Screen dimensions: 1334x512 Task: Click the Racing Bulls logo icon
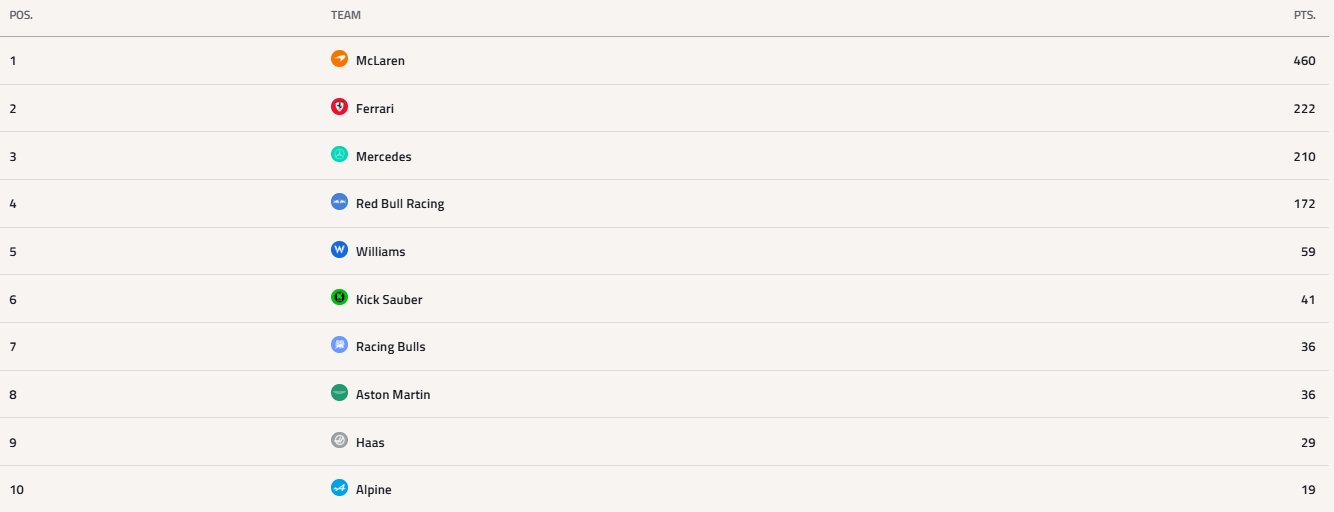(x=339, y=345)
